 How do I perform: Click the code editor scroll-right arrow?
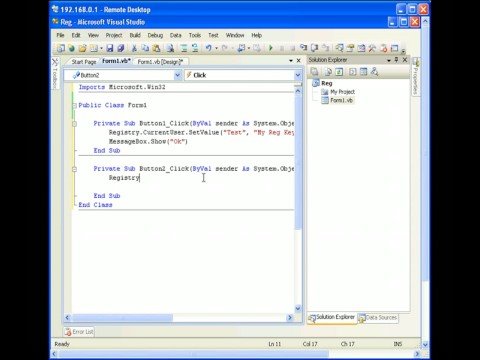(x=290, y=318)
